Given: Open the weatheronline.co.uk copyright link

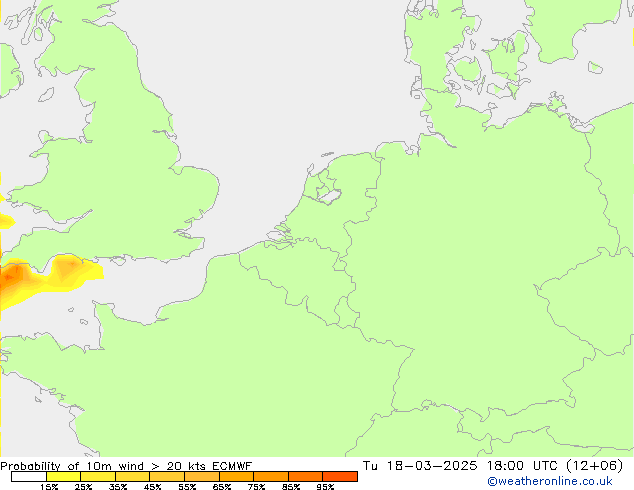Looking at the screenshot, I should click(550, 481).
